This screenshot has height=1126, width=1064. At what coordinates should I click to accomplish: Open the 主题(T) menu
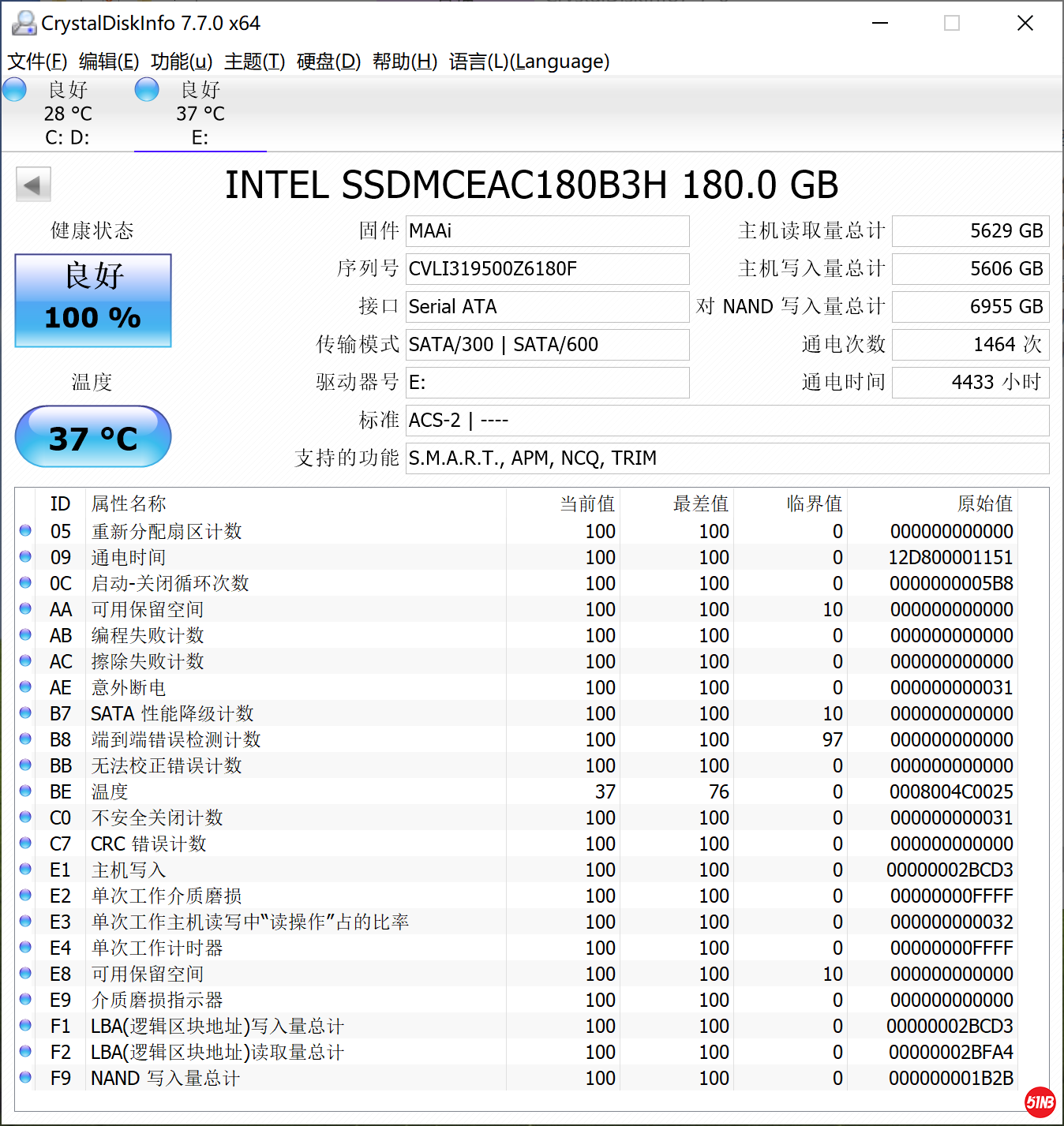tap(254, 62)
